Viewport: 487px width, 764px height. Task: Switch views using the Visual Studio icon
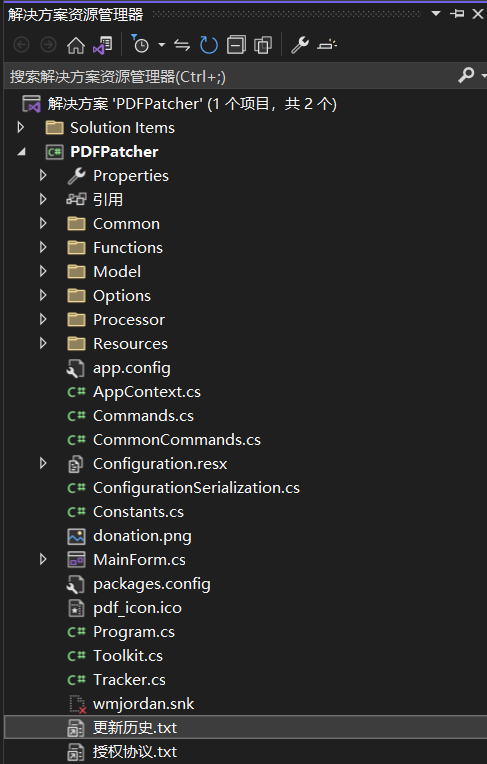103,45
